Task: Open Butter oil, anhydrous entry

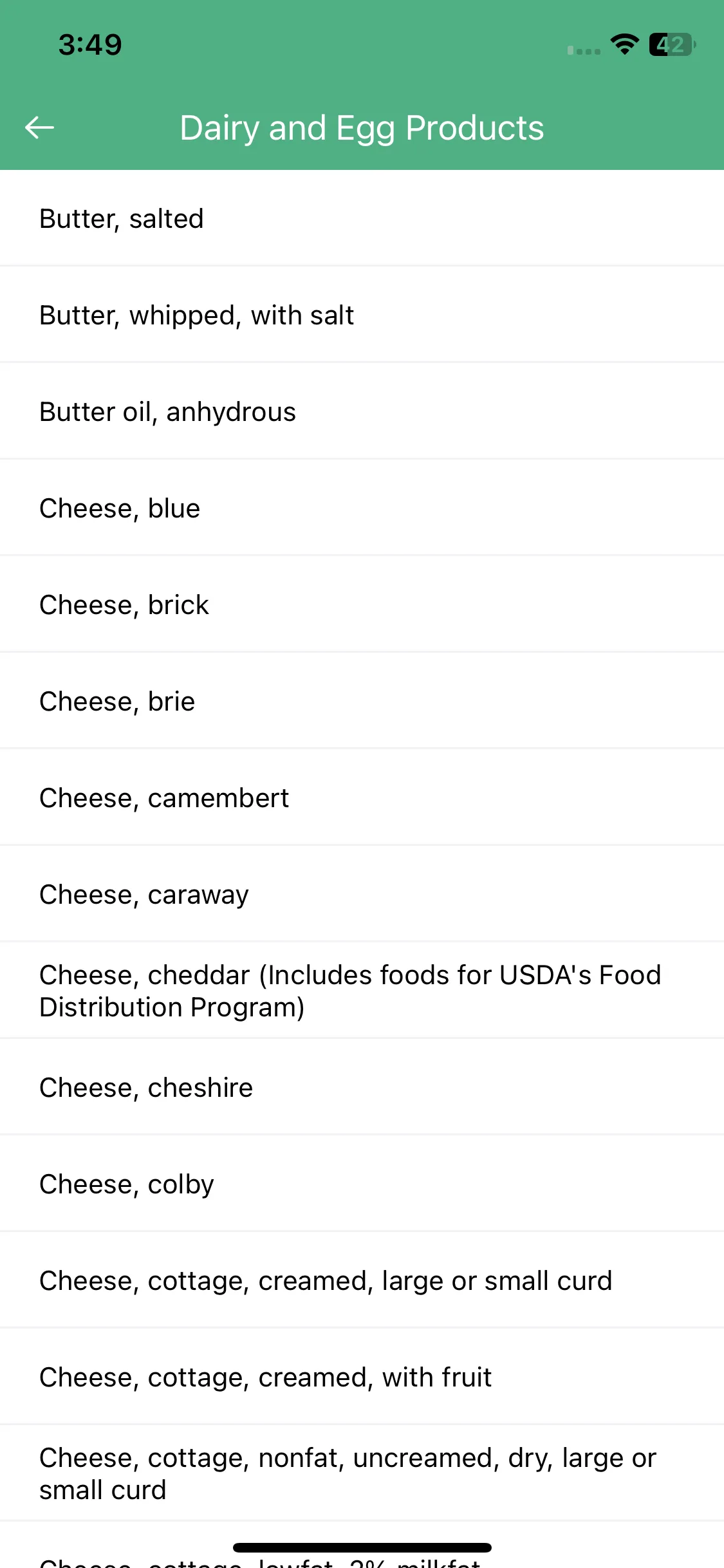Action: click(362, 411)
